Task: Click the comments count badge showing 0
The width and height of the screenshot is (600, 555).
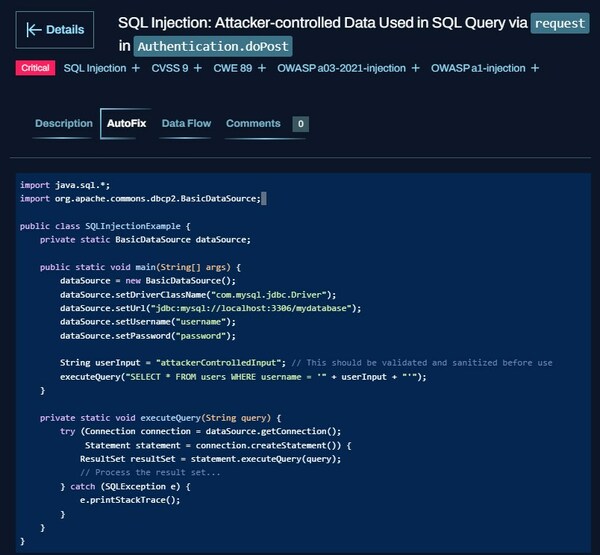Action: (x=300, y=124)
